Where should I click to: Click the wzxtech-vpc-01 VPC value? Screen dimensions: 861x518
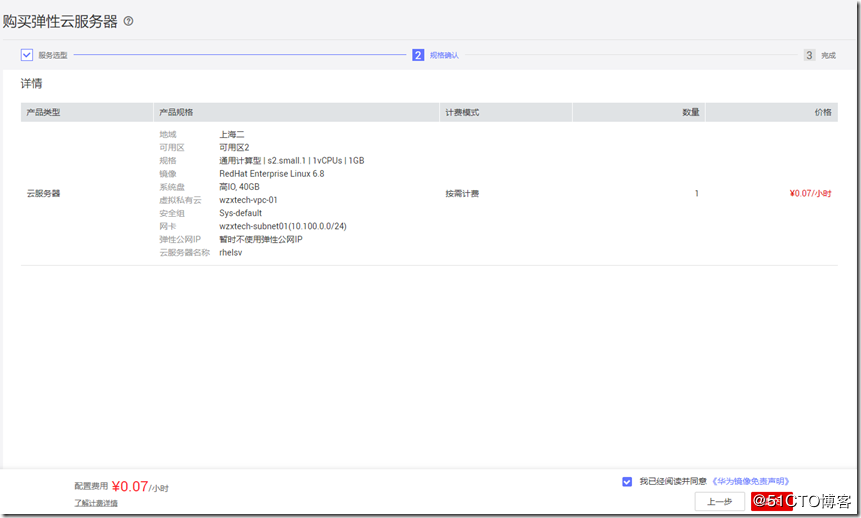pyautogui.click(x=248, y=200)
